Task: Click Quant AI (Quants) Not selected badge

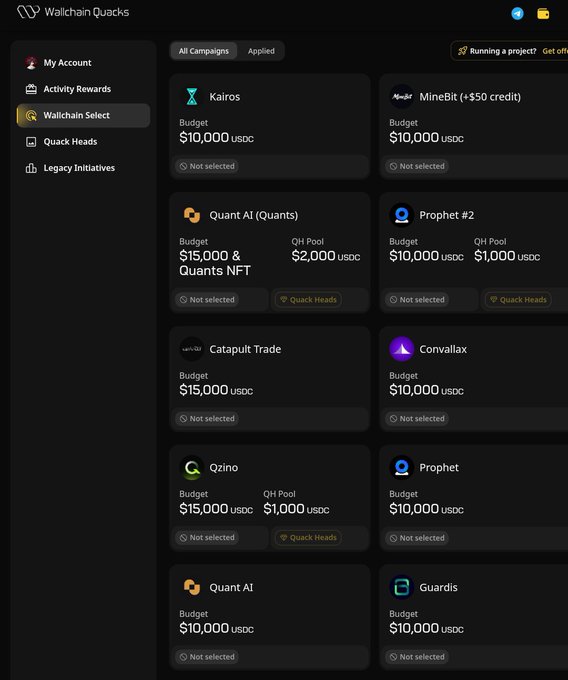Action: [x=207, y=300]
